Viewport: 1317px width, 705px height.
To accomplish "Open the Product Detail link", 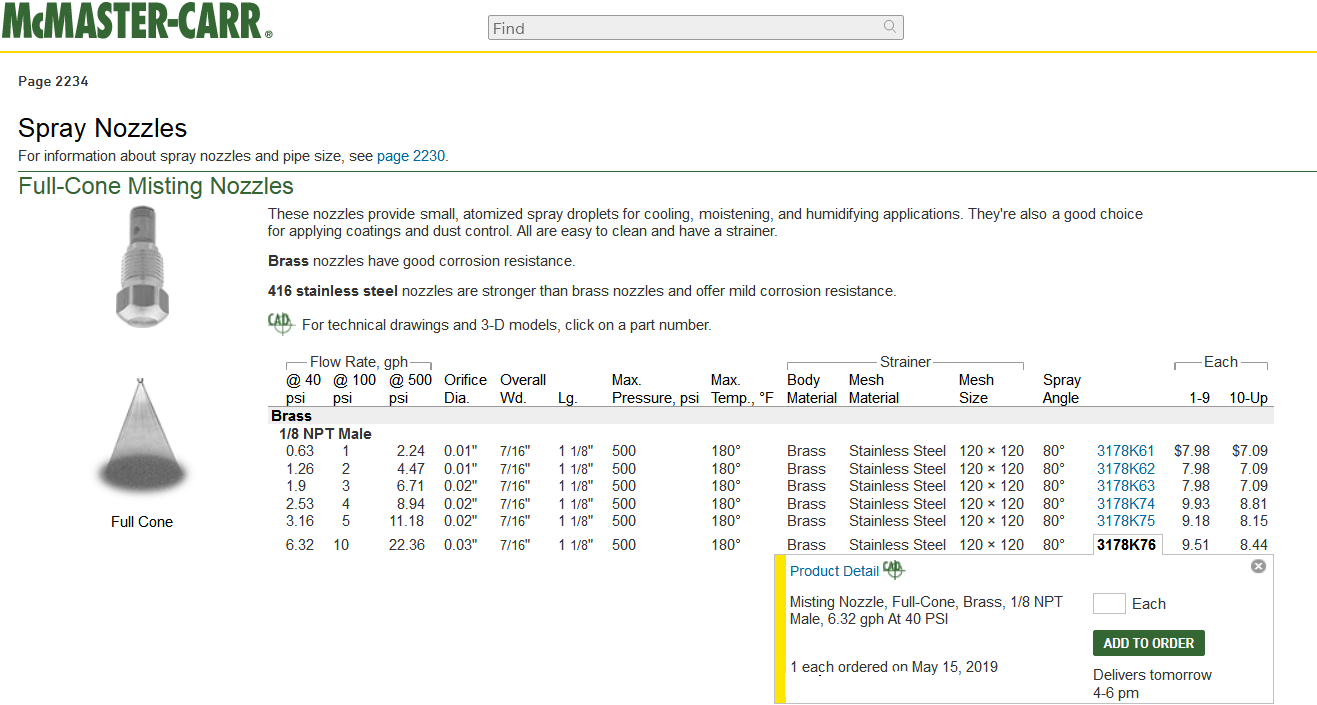I will pos(834,571).
